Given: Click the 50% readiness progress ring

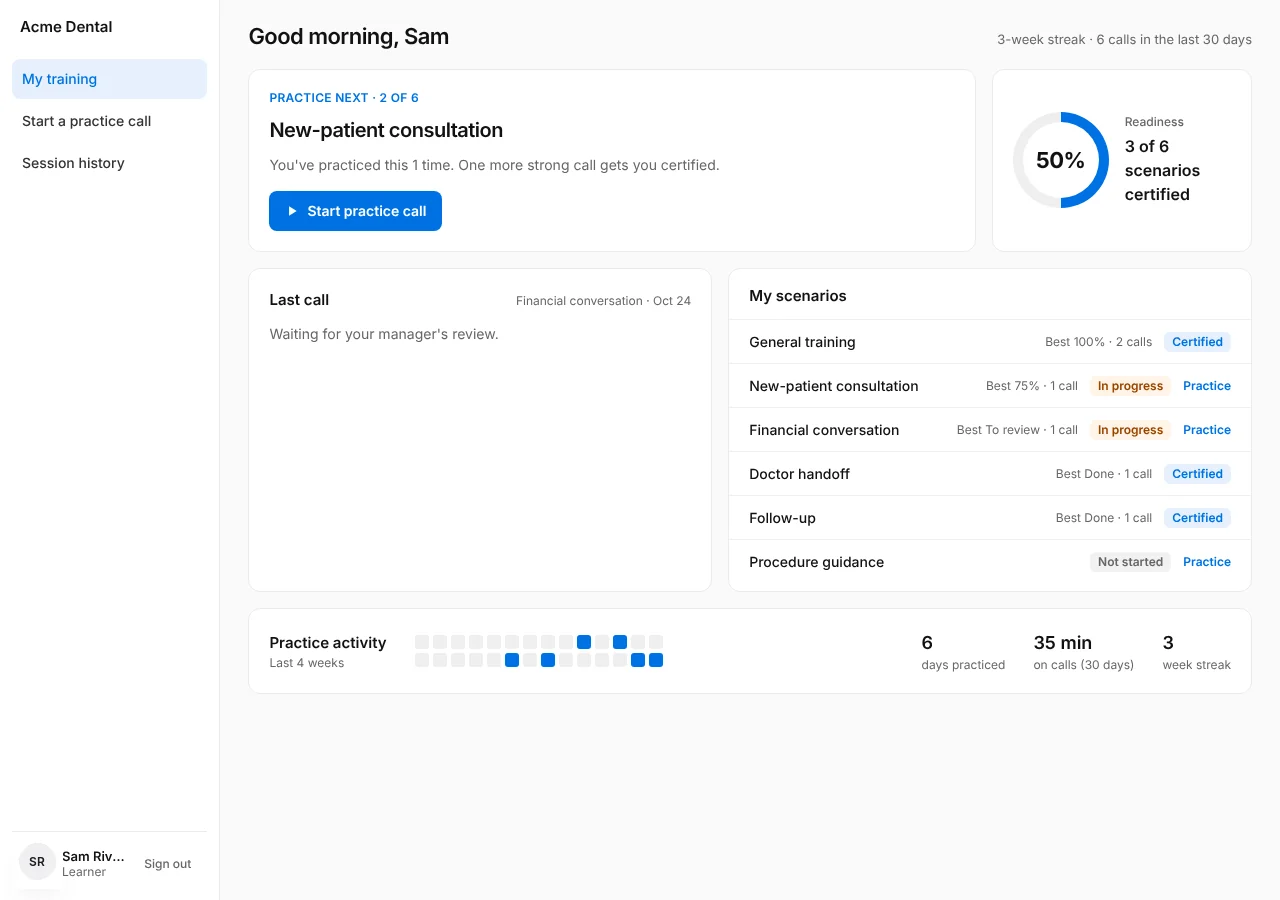Looking at the screenshot, I should pyautogui.click(x=1060, y=160).
